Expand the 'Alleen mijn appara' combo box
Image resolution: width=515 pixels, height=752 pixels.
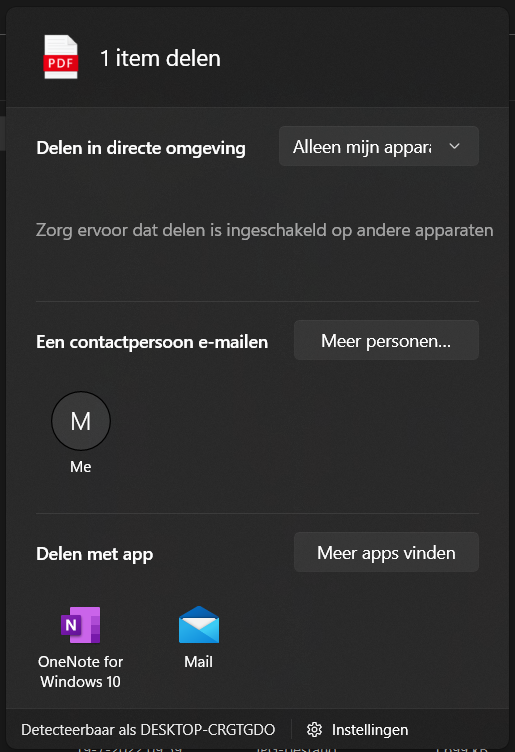[x=379, y=146]
